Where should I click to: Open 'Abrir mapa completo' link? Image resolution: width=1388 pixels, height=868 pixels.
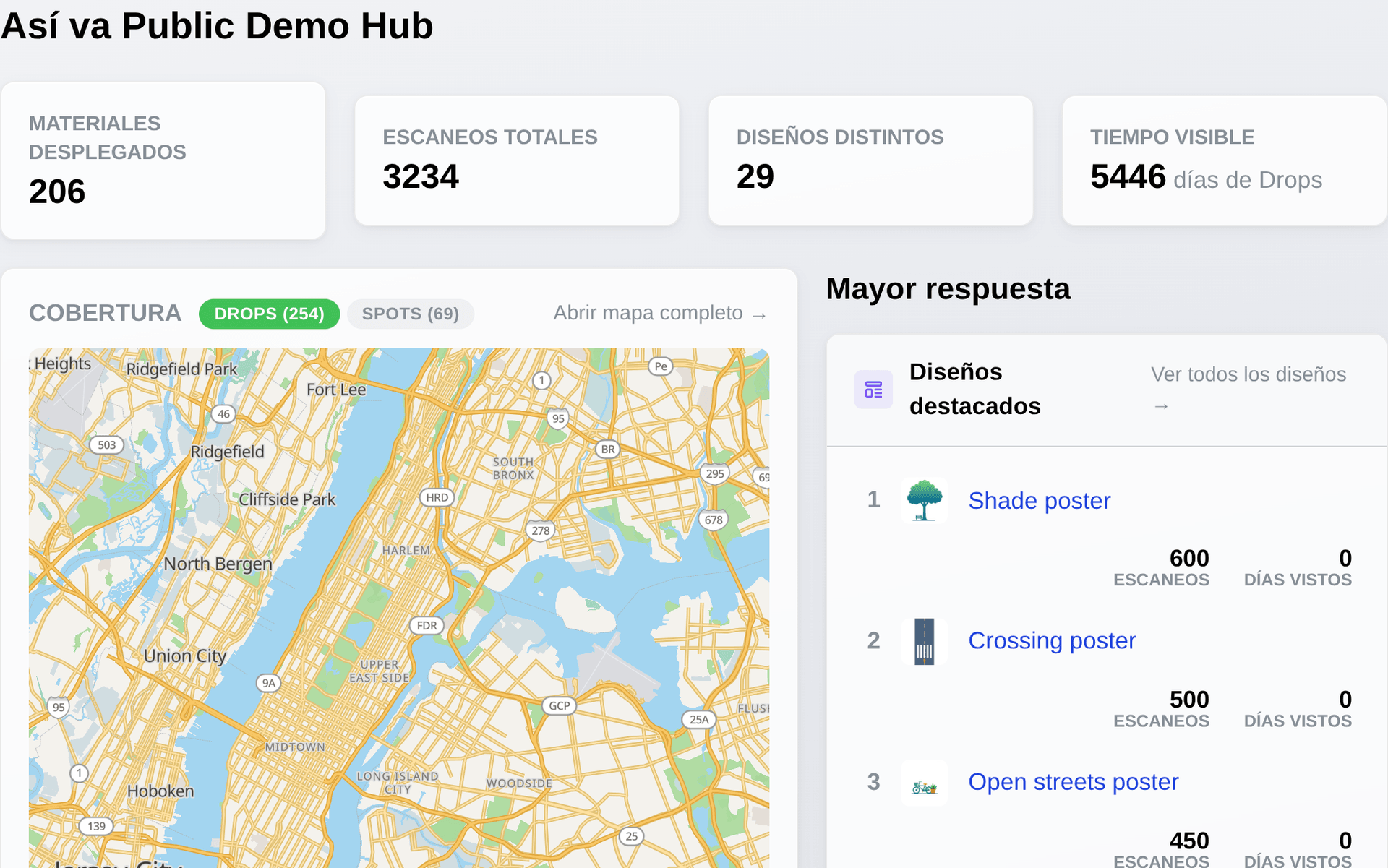(659, 313)
